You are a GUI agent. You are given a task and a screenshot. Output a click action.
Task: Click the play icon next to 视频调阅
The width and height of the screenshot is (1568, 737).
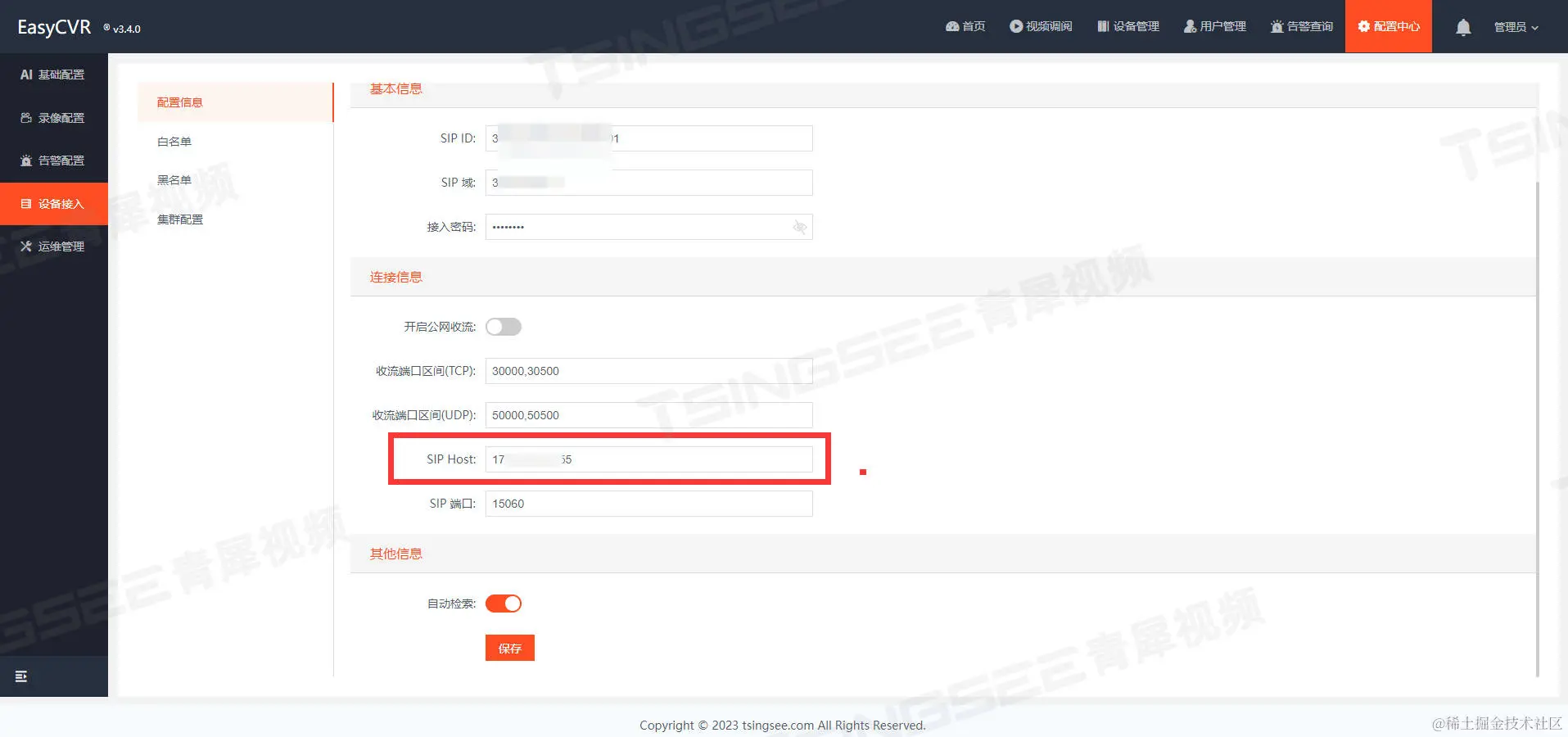tap(1016, 26)
